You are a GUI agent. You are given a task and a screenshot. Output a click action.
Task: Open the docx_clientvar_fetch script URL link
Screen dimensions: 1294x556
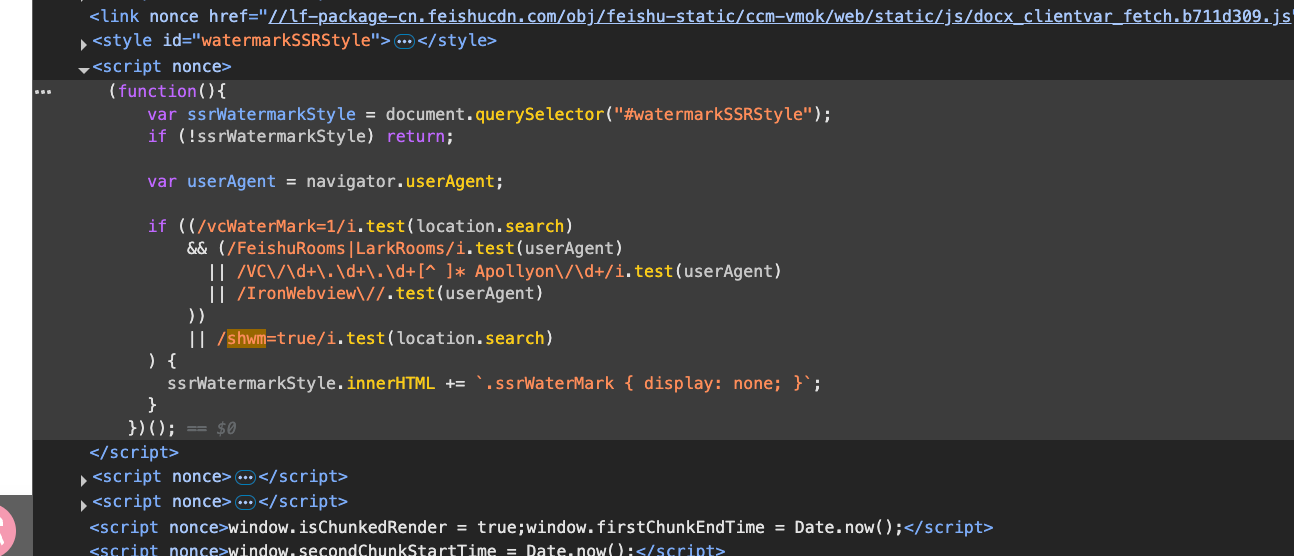tap(778, 16)
